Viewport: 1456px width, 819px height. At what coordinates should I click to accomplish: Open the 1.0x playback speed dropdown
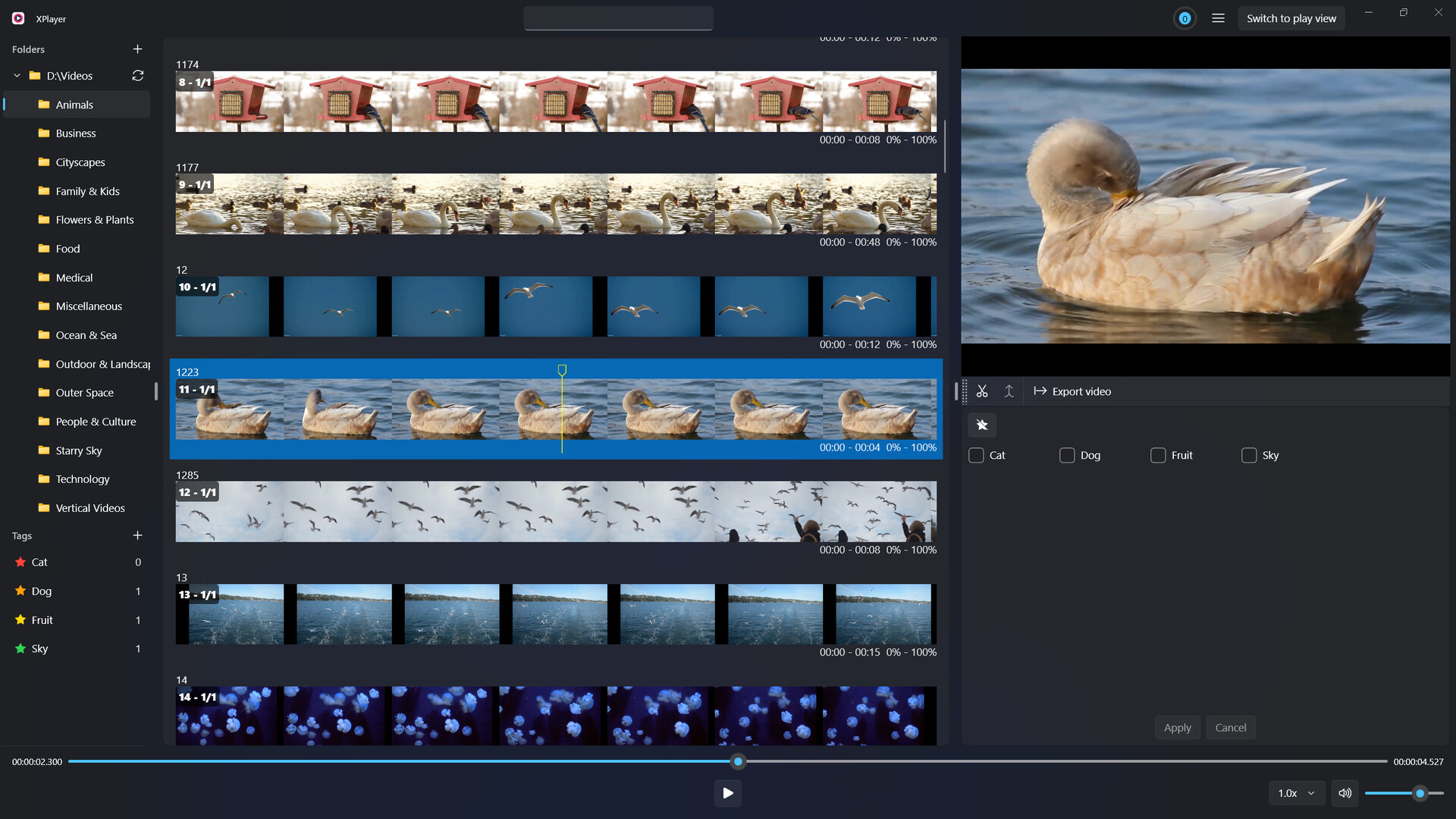click(x=1296, y=792)
